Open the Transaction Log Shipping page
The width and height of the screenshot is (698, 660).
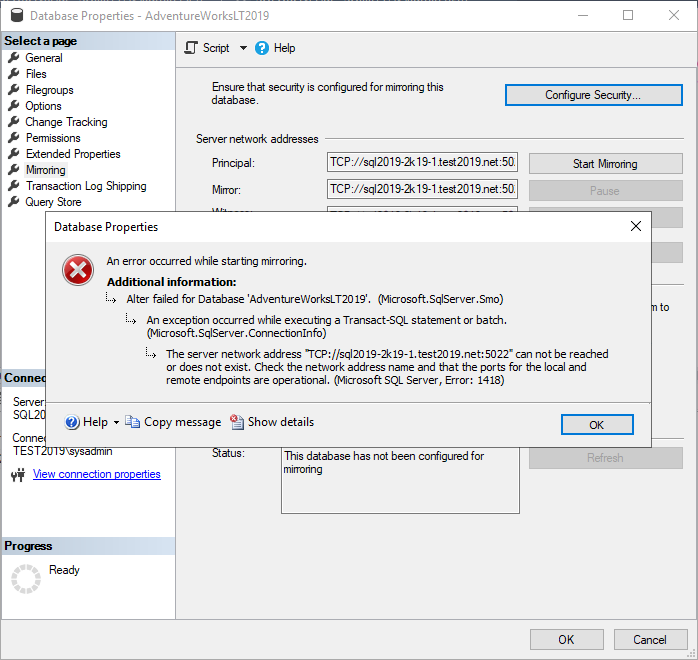pos(86,186)
